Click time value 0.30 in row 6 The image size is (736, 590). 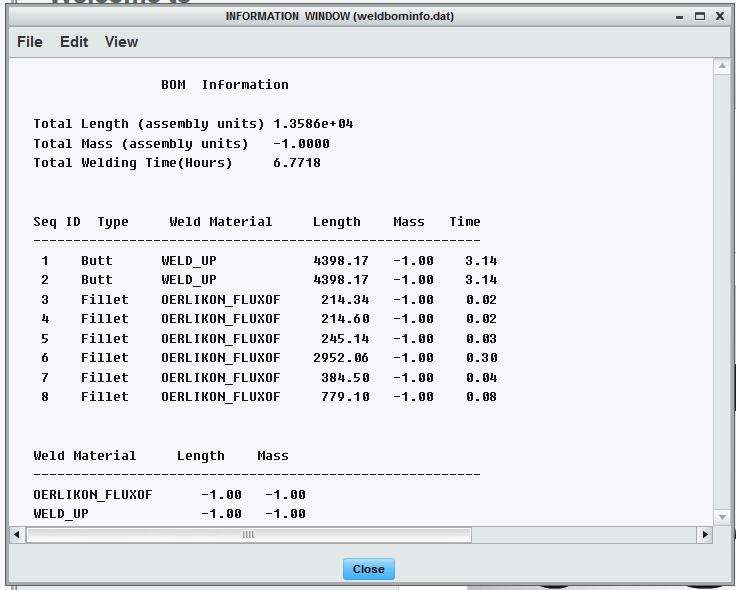[x=482, y=358]
